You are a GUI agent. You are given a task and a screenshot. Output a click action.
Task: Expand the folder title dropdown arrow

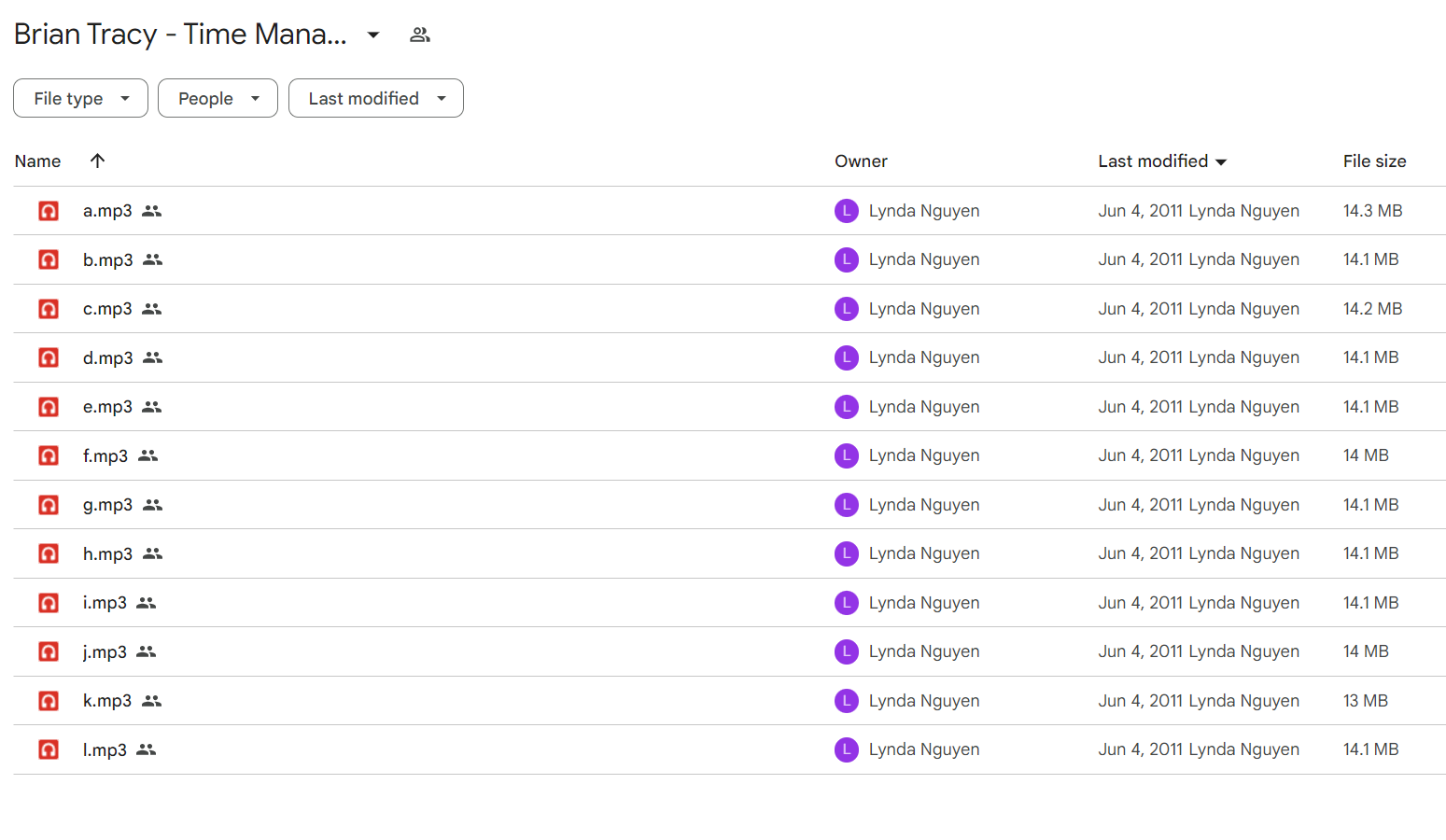pos(373,35)
